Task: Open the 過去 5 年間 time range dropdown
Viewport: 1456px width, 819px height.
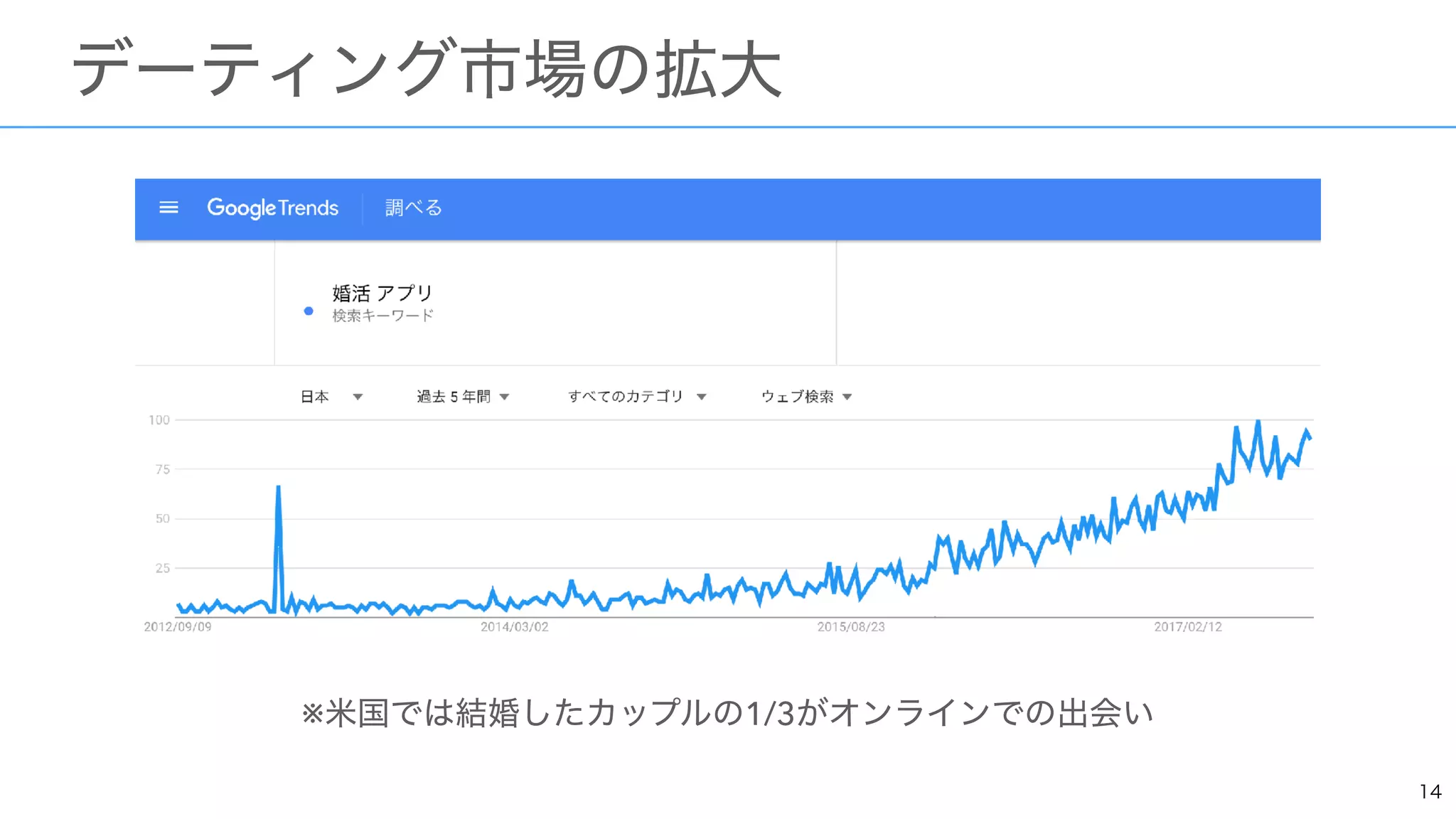Action: [x=463, y=397]
